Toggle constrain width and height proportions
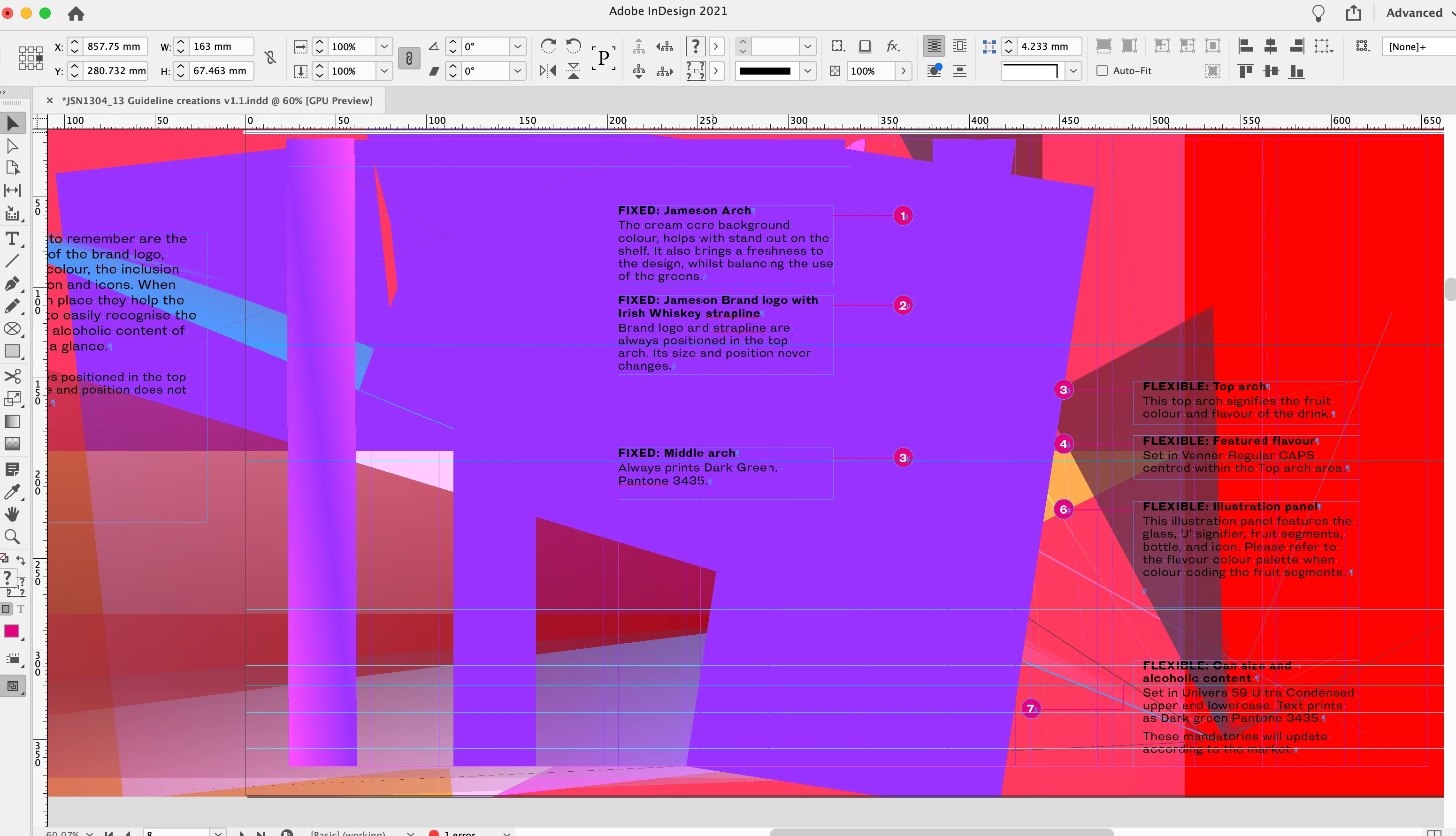This screenshot has height=836, width=1456. point(270,58)
